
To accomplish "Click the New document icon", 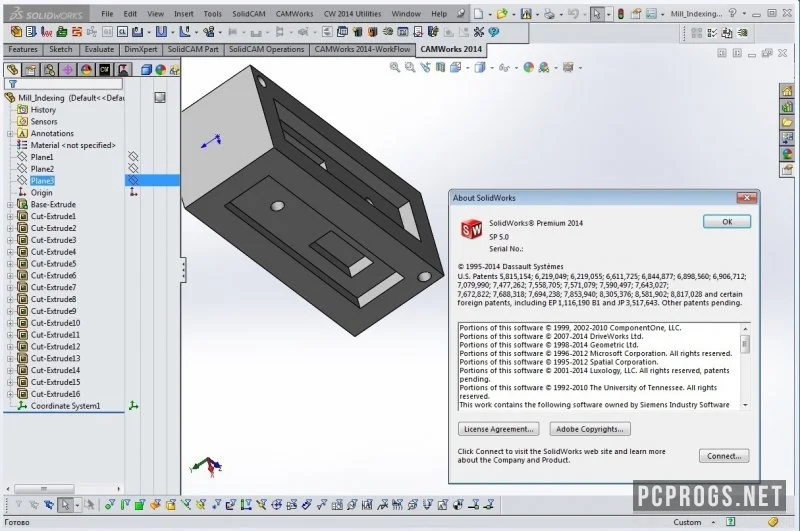I will pyautogui.click(x=478, y=14).
